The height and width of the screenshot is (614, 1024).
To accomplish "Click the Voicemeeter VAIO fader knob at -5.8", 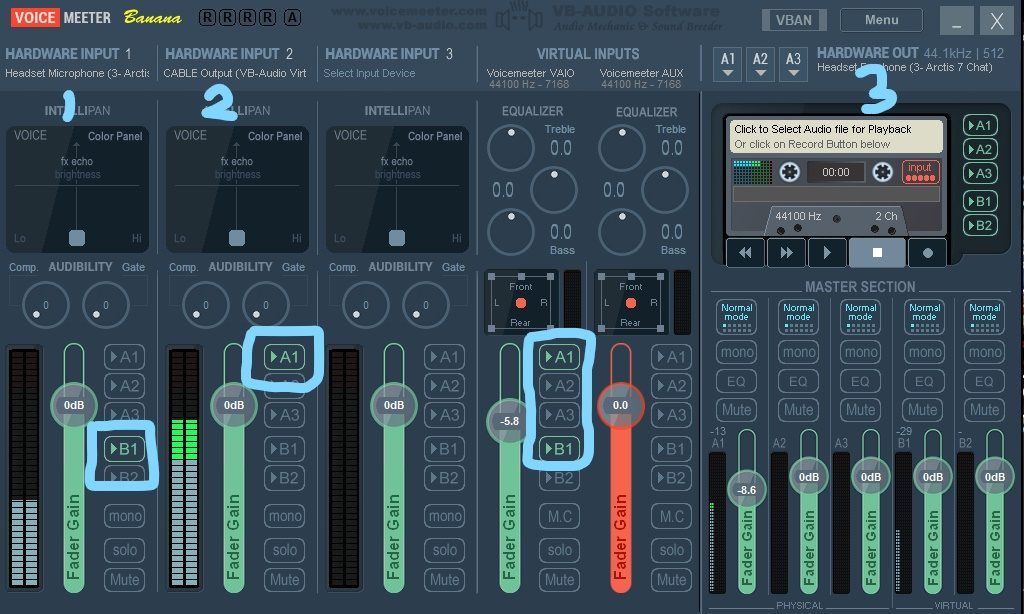I will coord(510,421).
